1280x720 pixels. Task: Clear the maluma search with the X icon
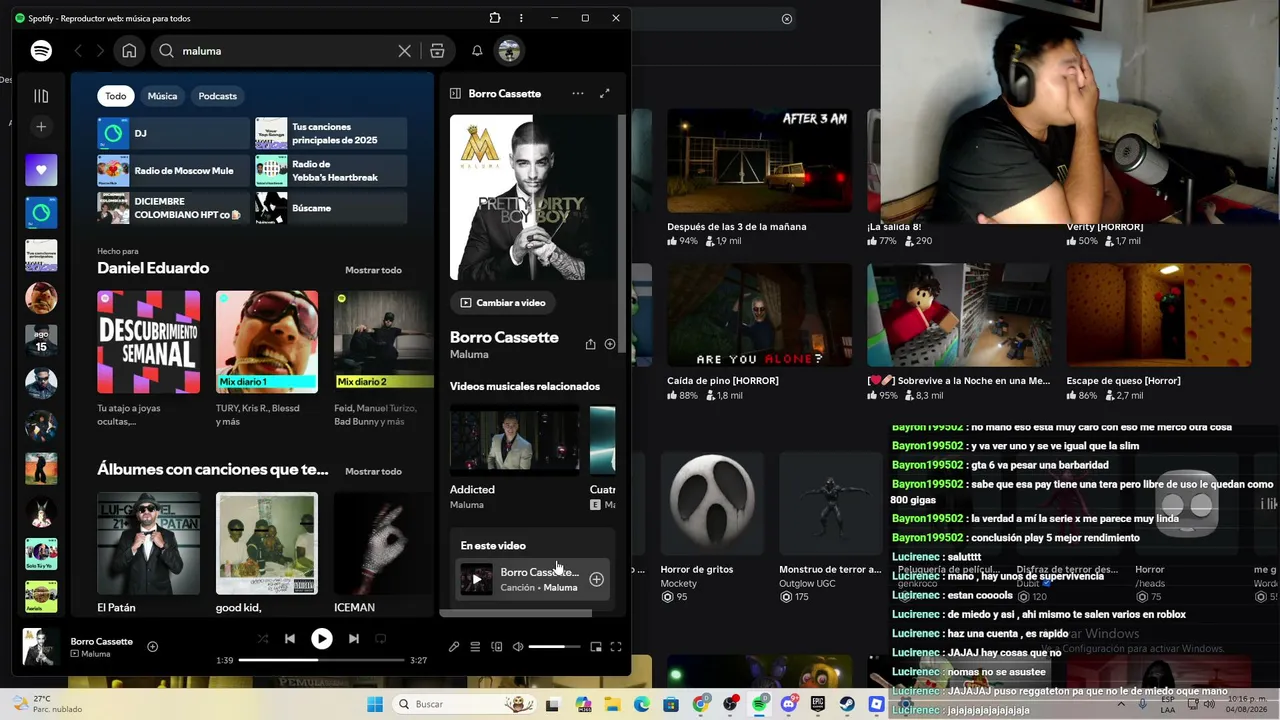(x=405, y=51)
